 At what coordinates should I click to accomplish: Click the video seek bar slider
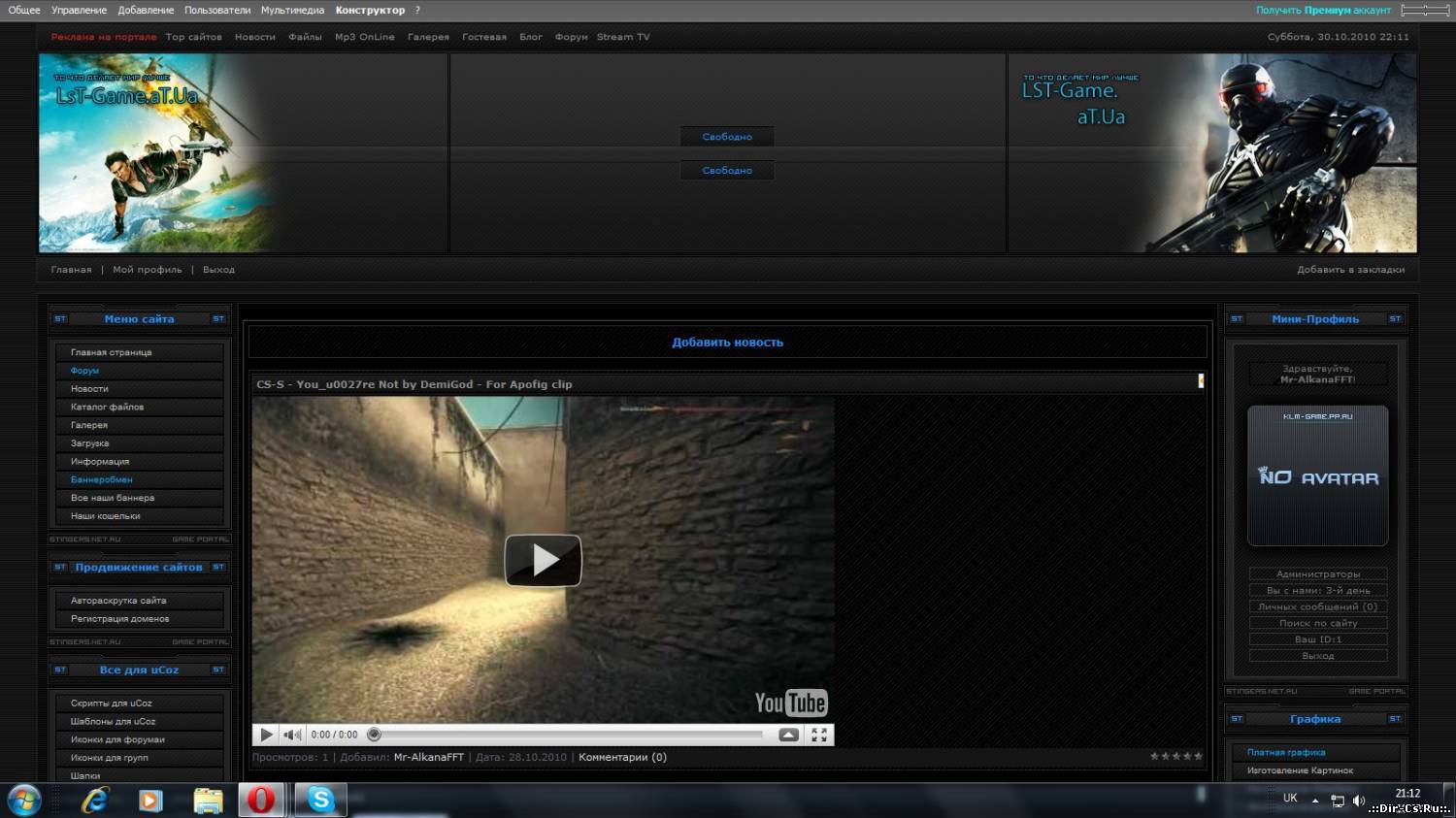pos(374,736)
